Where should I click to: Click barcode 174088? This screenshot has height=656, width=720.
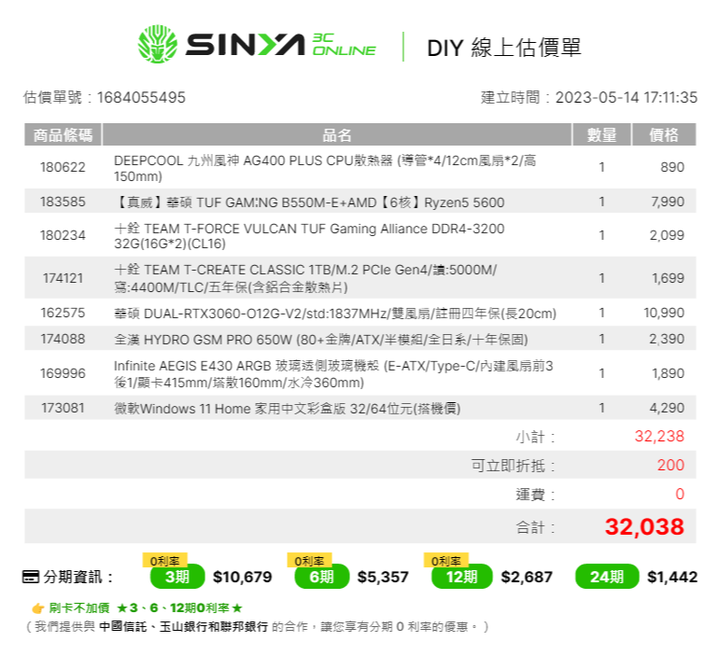point(63,339)
